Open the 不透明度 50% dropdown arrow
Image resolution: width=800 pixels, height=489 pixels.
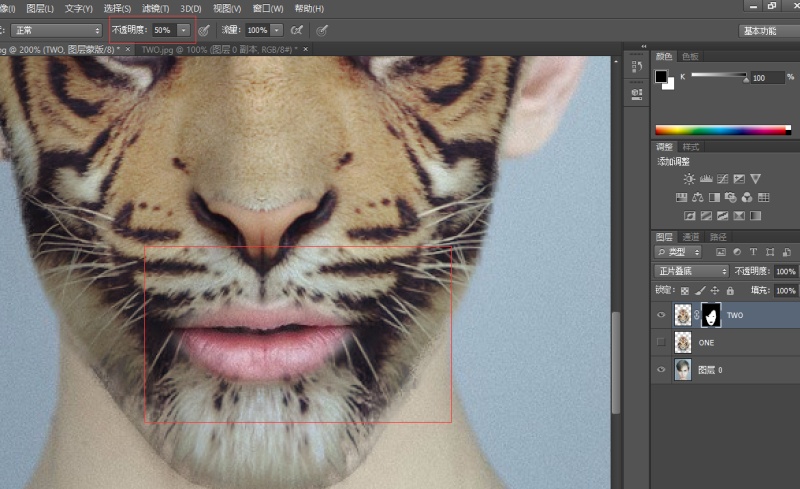click(x=184, y=31)
